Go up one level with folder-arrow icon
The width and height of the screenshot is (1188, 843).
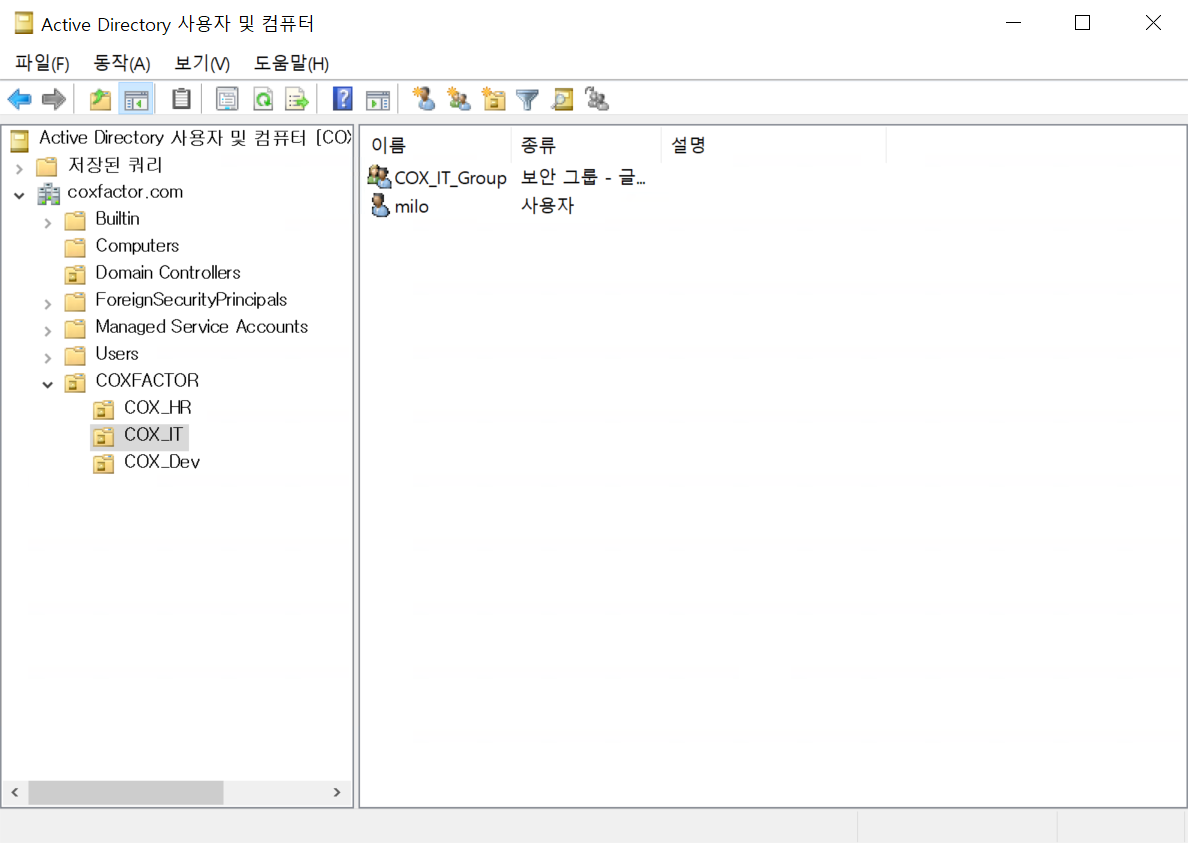pyautogui.click(x=100, y=98)
